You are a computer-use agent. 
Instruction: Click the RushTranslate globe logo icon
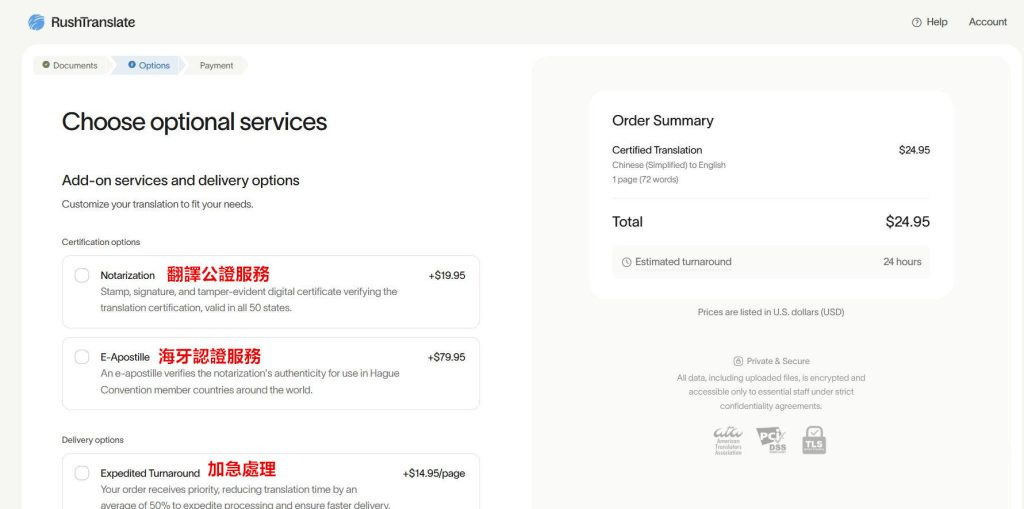pos(36,22)
